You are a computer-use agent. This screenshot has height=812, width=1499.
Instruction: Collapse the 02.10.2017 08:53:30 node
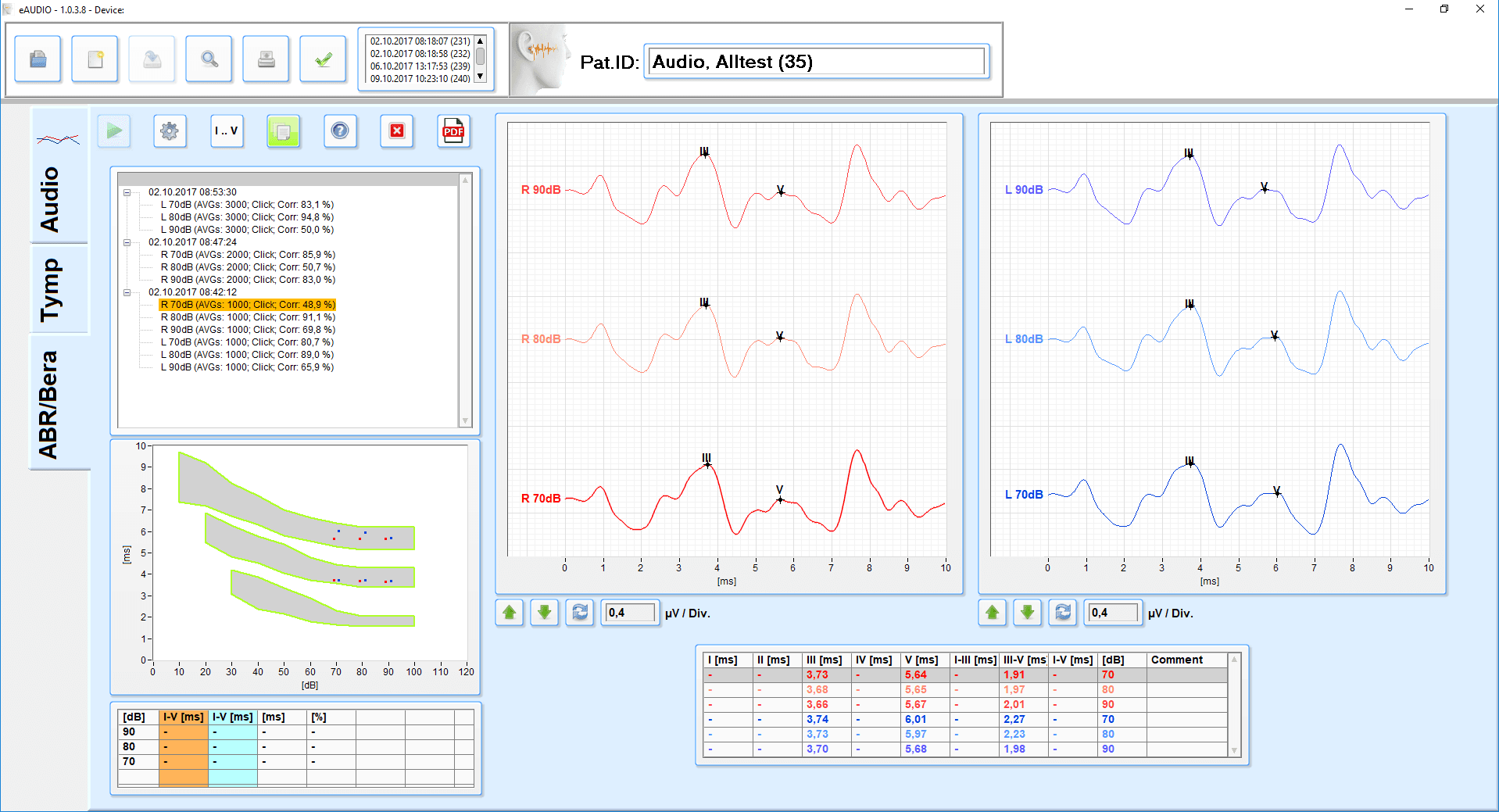click(x=127, y=191)
